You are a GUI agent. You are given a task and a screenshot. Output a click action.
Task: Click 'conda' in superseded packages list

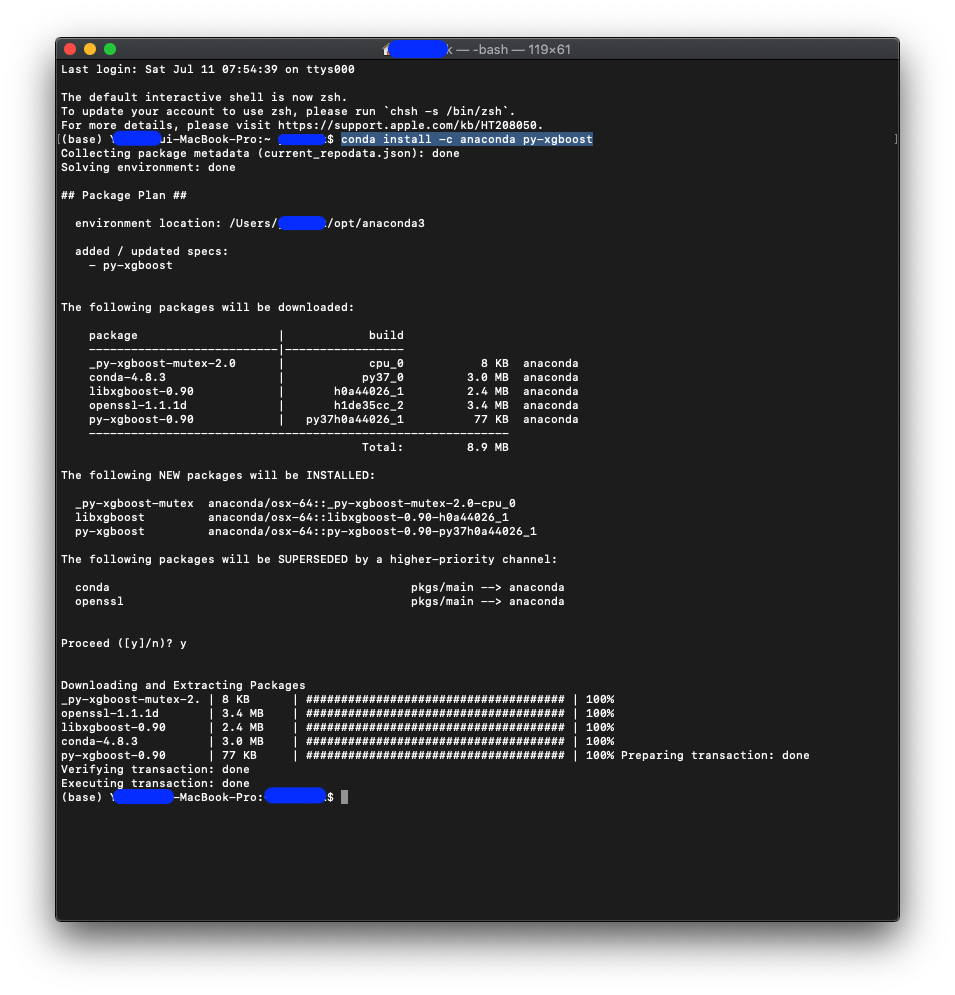(92, 587)
